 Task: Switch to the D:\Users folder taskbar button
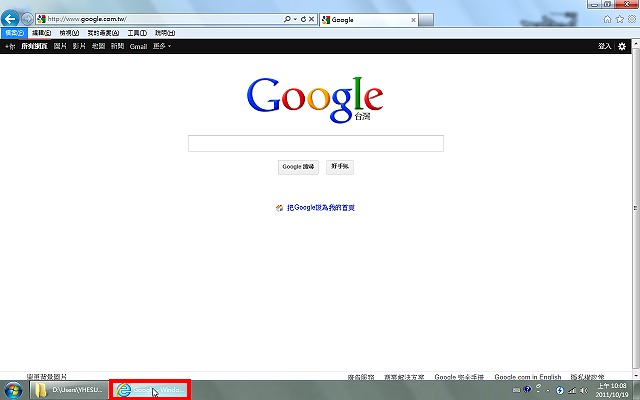[x=68, y=390]
